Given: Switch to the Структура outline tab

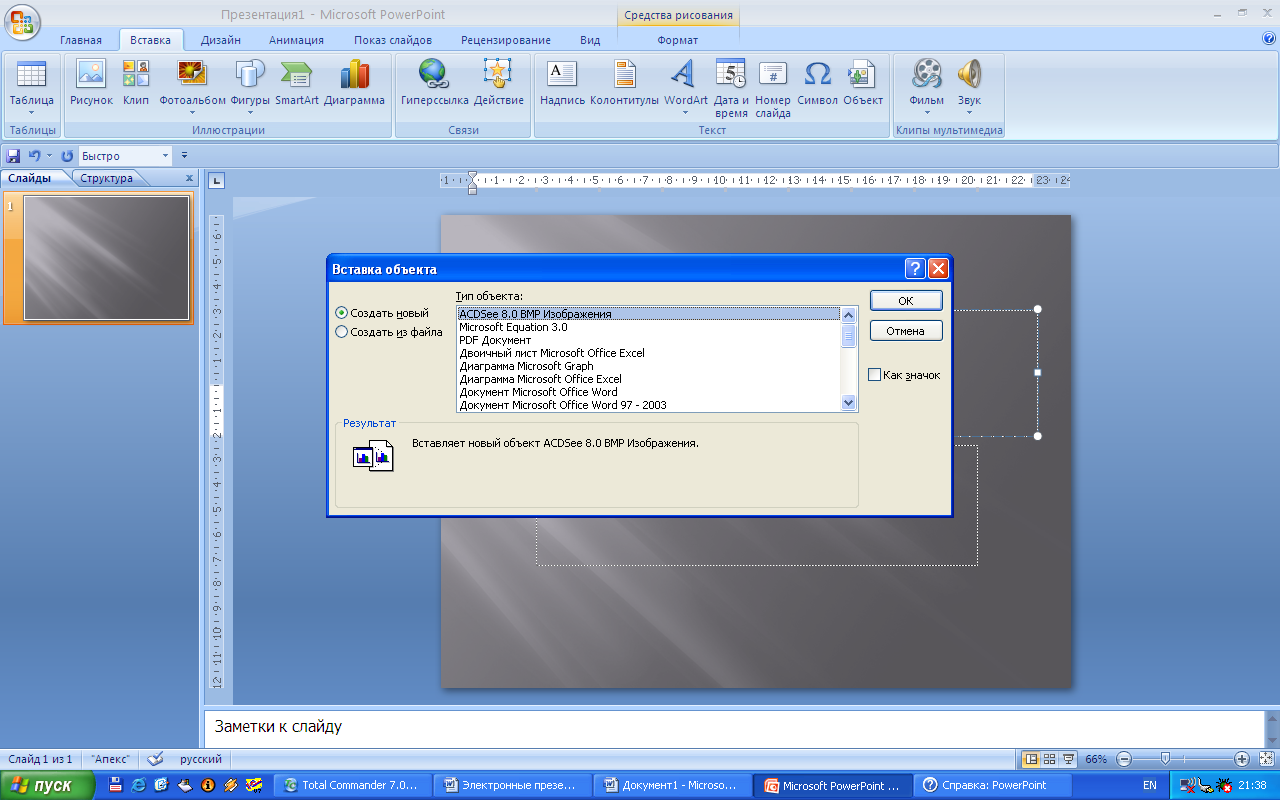Looking at the screenshot, I should coord(106,178).
